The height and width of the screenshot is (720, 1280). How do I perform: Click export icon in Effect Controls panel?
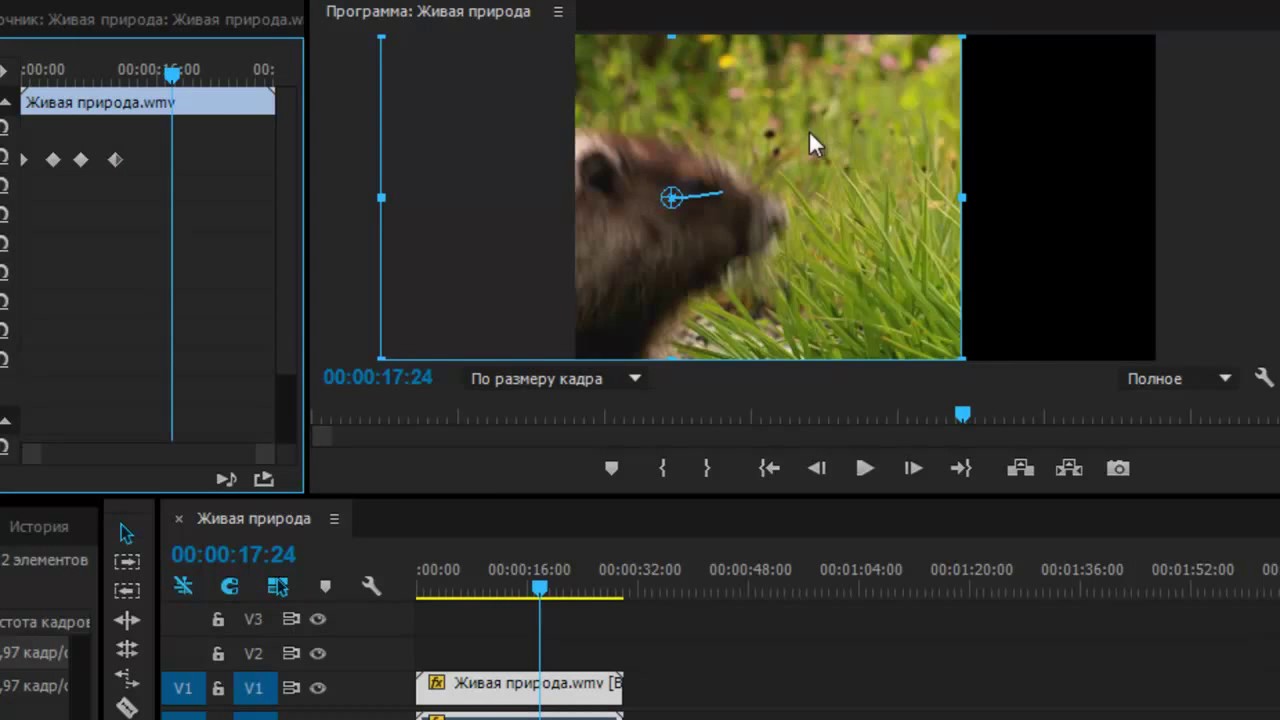[x=264, y=479]
